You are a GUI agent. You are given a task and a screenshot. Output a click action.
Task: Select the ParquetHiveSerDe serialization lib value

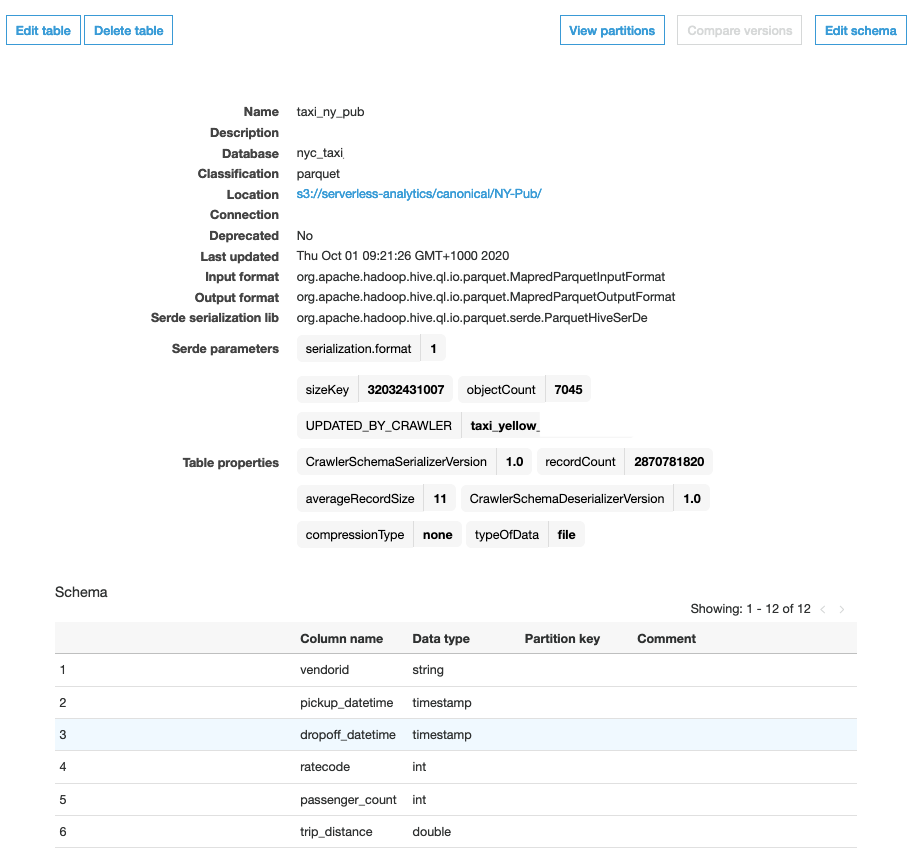coord(472,318)
